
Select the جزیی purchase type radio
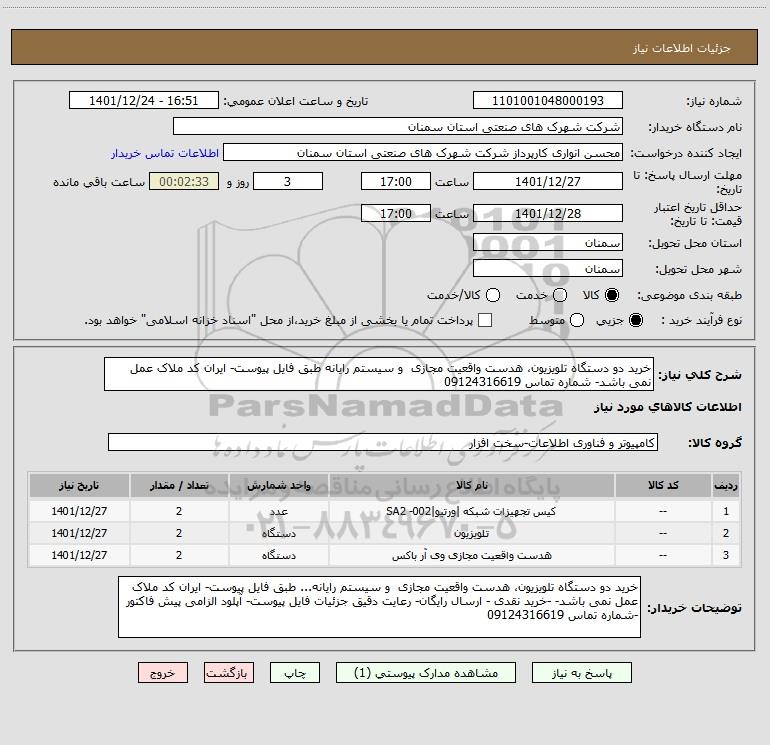[635, 320]
